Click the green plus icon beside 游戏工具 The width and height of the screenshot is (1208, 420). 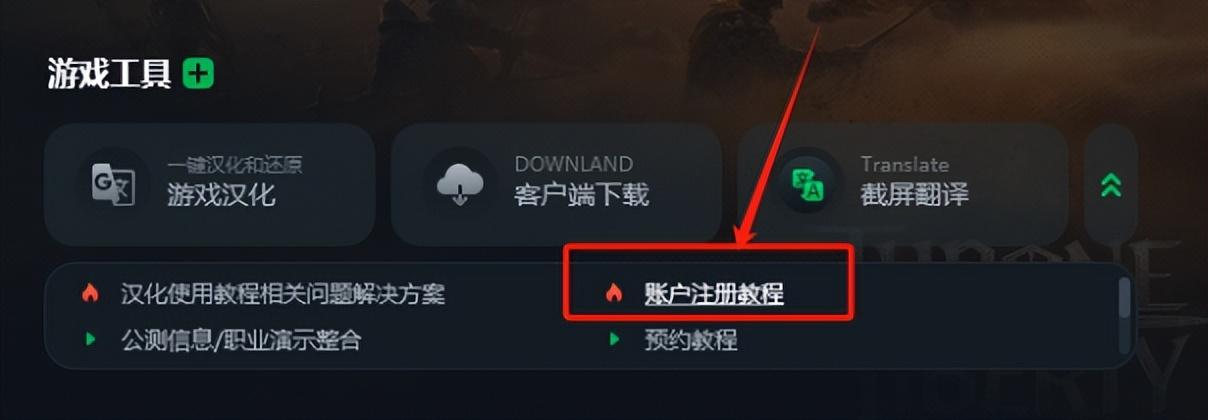pos(198,73)
